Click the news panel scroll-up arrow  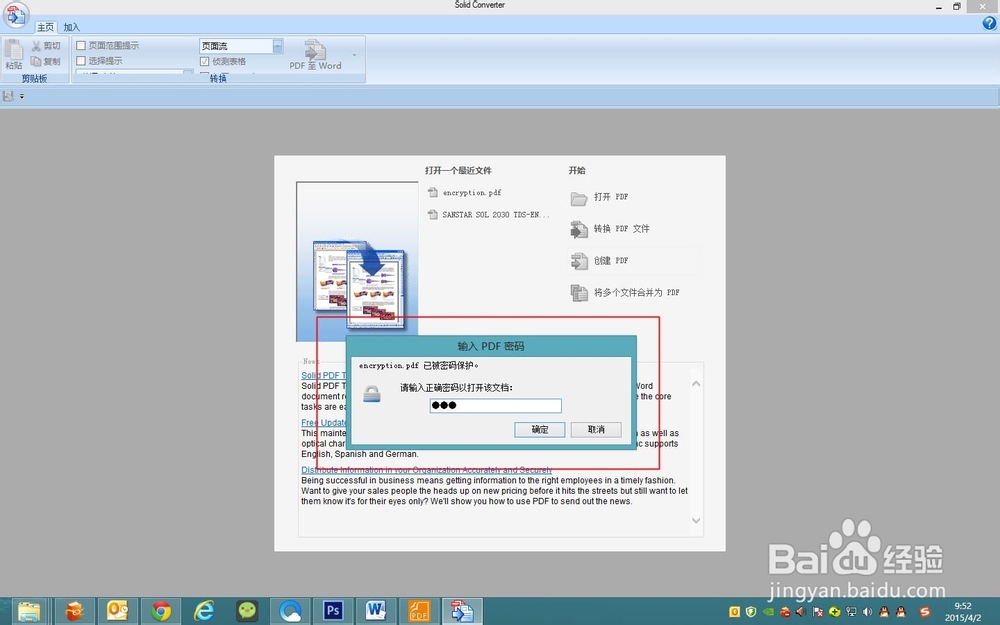(696, 384)
